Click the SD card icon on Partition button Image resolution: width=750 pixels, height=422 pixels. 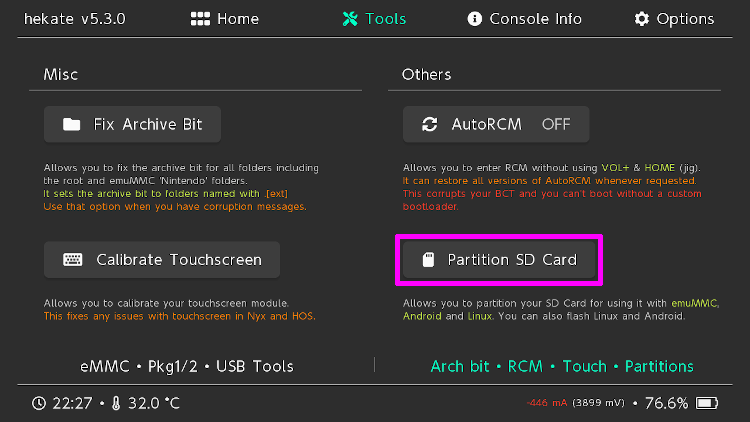point(429,260)
